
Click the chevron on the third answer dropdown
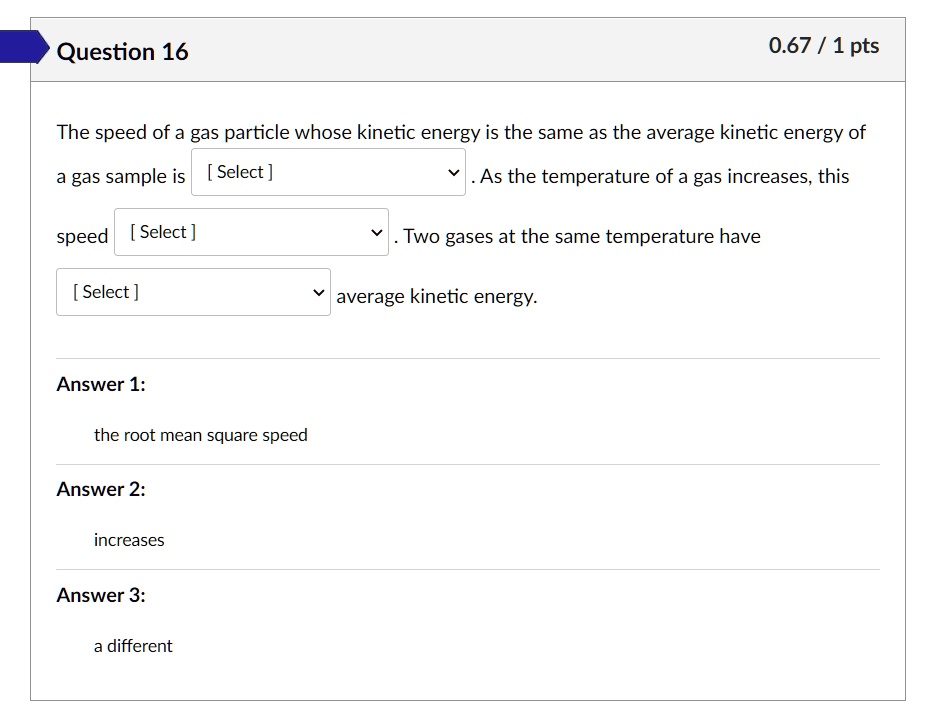[319, 291]
